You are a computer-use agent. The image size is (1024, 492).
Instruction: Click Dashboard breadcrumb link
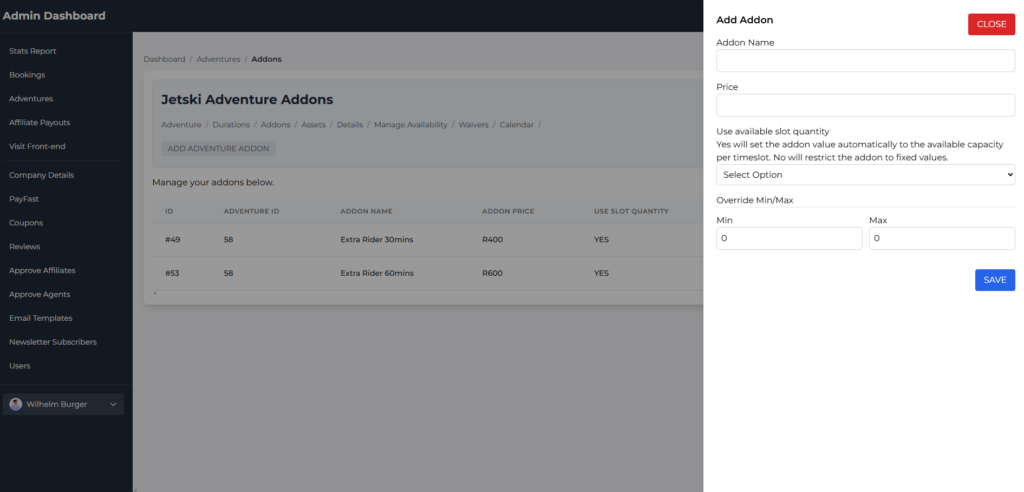(x=165, y=59)
